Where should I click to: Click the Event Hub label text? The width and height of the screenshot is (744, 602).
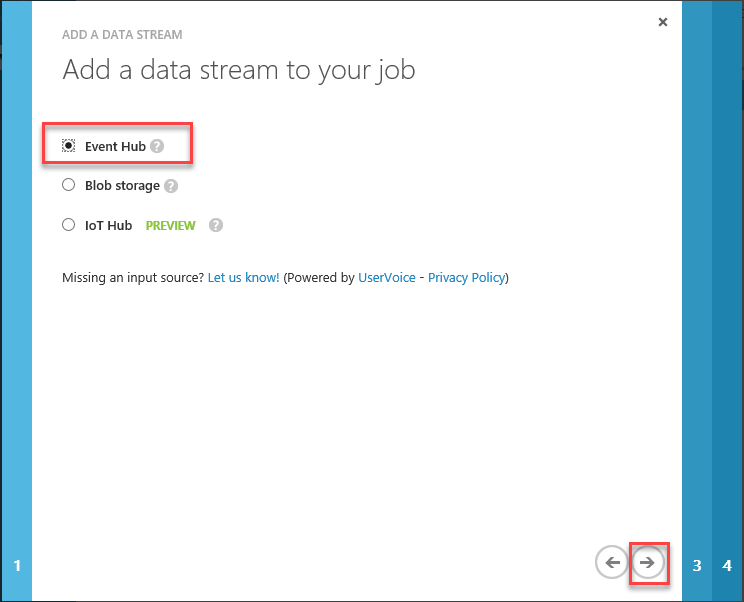tap(115, 147)
